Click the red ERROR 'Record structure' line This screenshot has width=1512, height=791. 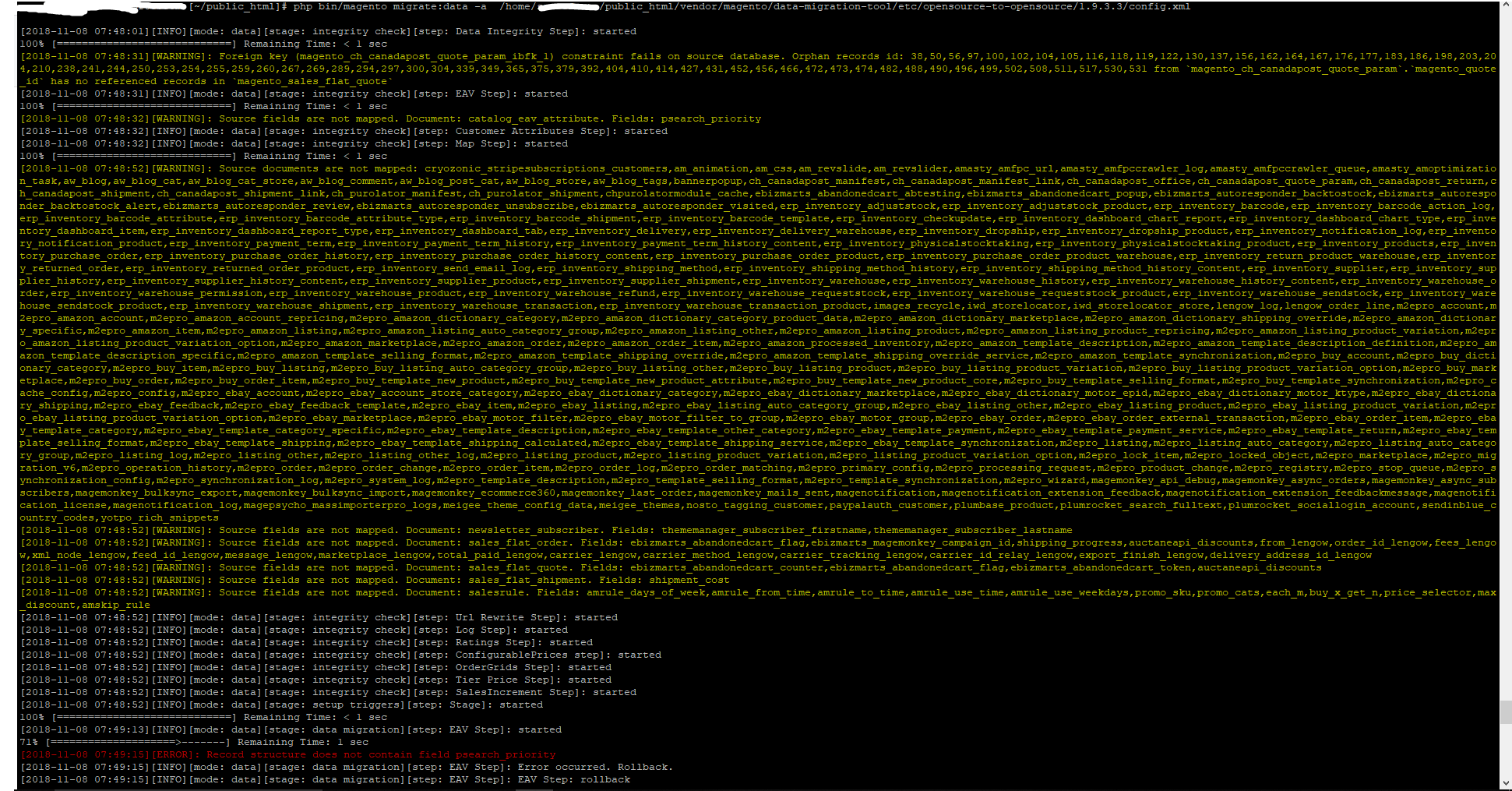[288, 755]
